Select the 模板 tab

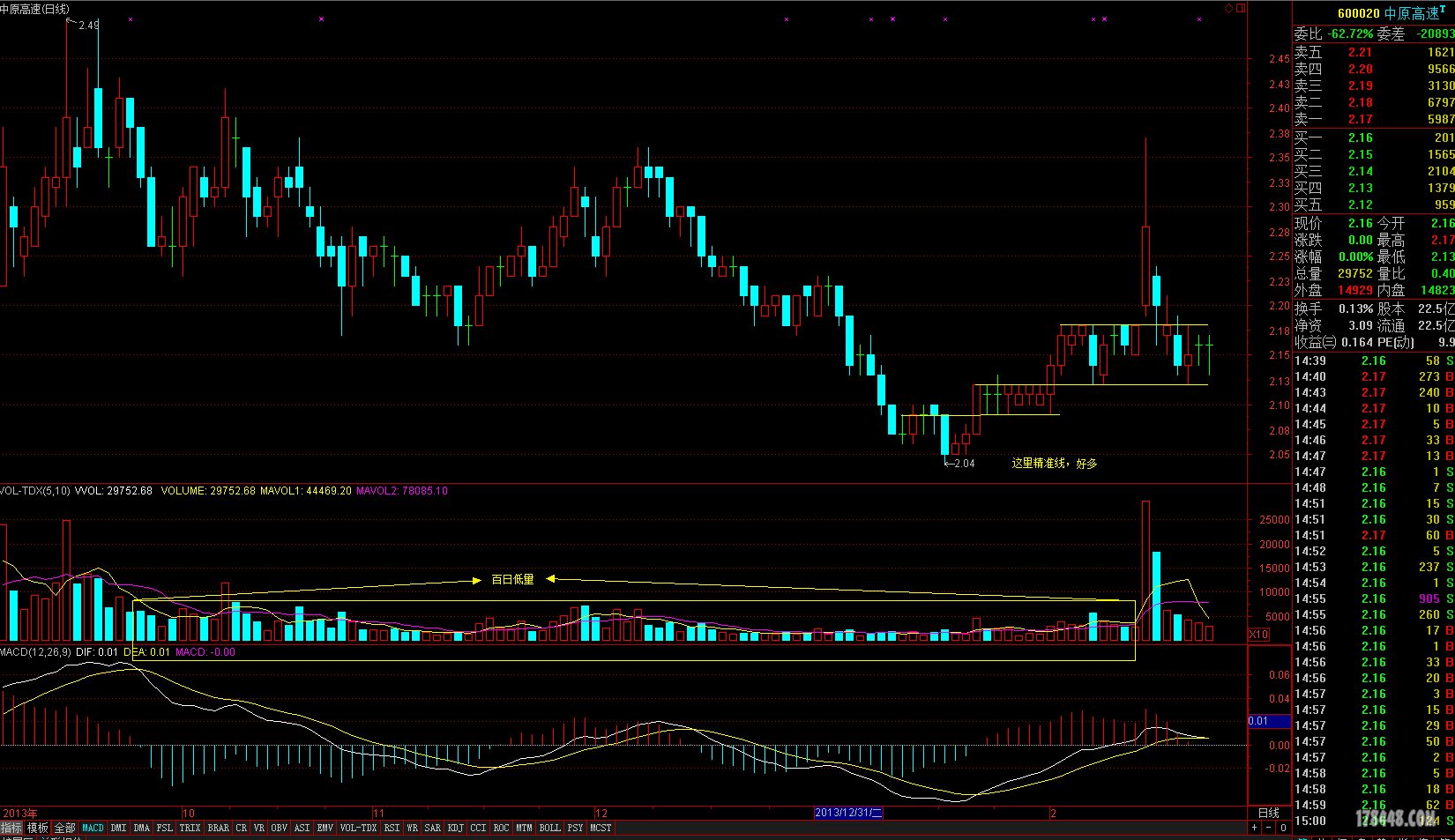pyautogui.click(x=38, y=828)
